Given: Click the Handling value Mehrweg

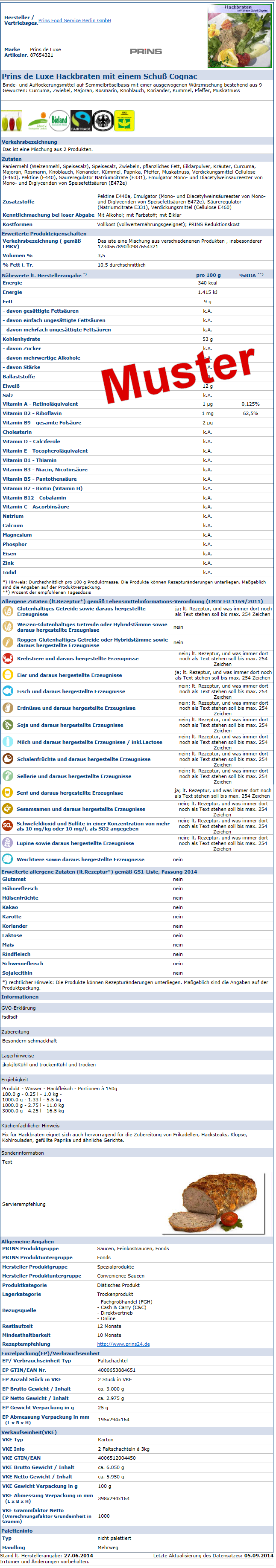Looking at the screenshot, I should tap(108, 1547).
